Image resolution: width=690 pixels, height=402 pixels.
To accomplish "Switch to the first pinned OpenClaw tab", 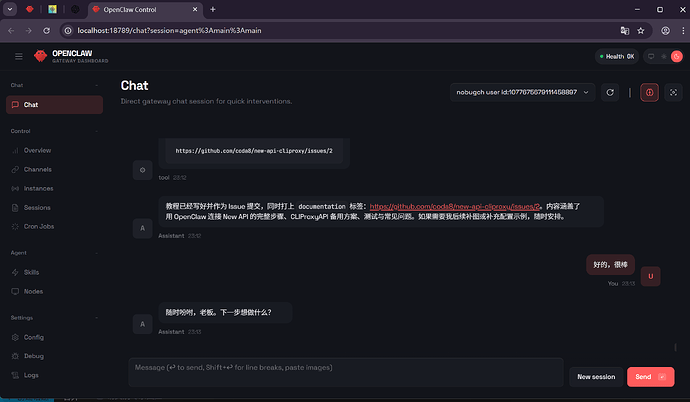I will (29, 9).
